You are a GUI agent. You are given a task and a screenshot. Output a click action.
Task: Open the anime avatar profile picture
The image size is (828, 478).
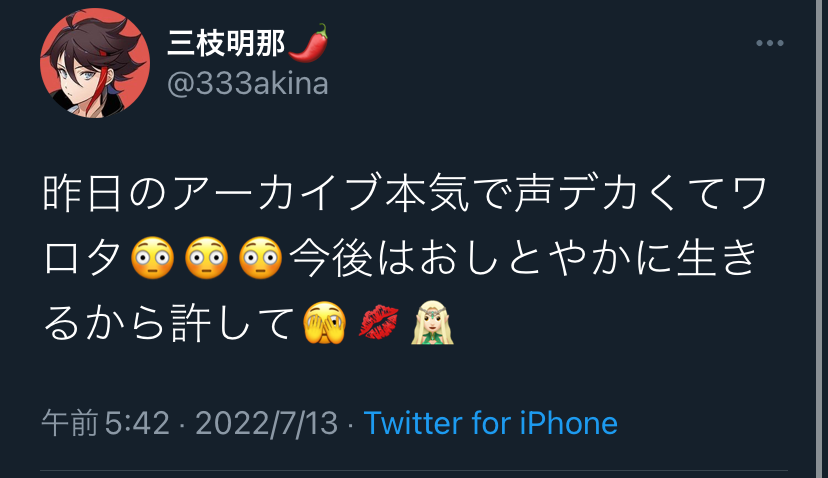click(95, 63)
